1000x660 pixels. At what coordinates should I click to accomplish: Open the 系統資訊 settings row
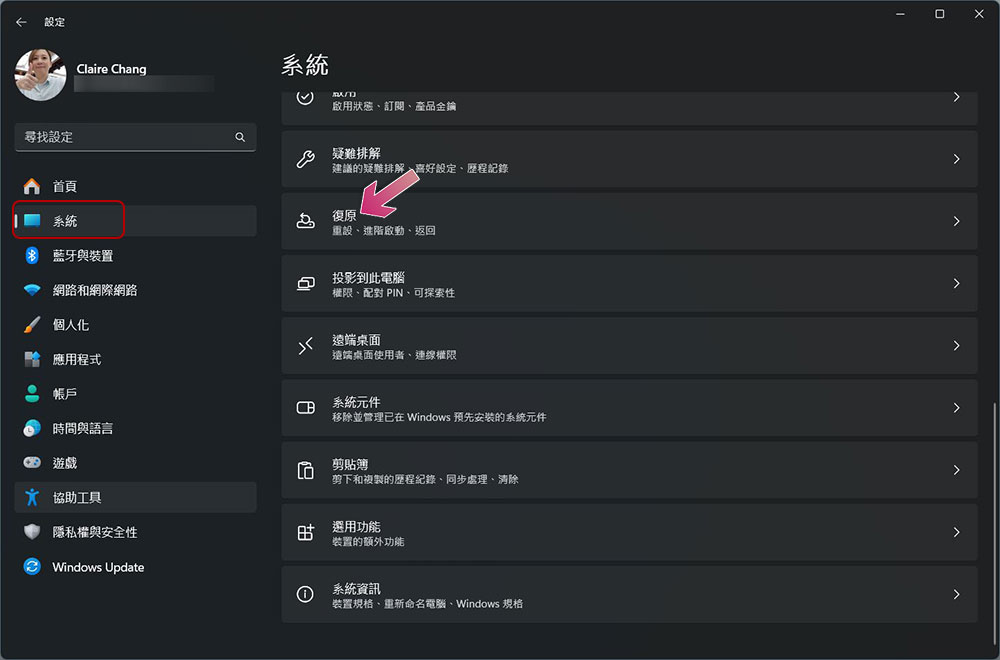[x=629, y=594]
